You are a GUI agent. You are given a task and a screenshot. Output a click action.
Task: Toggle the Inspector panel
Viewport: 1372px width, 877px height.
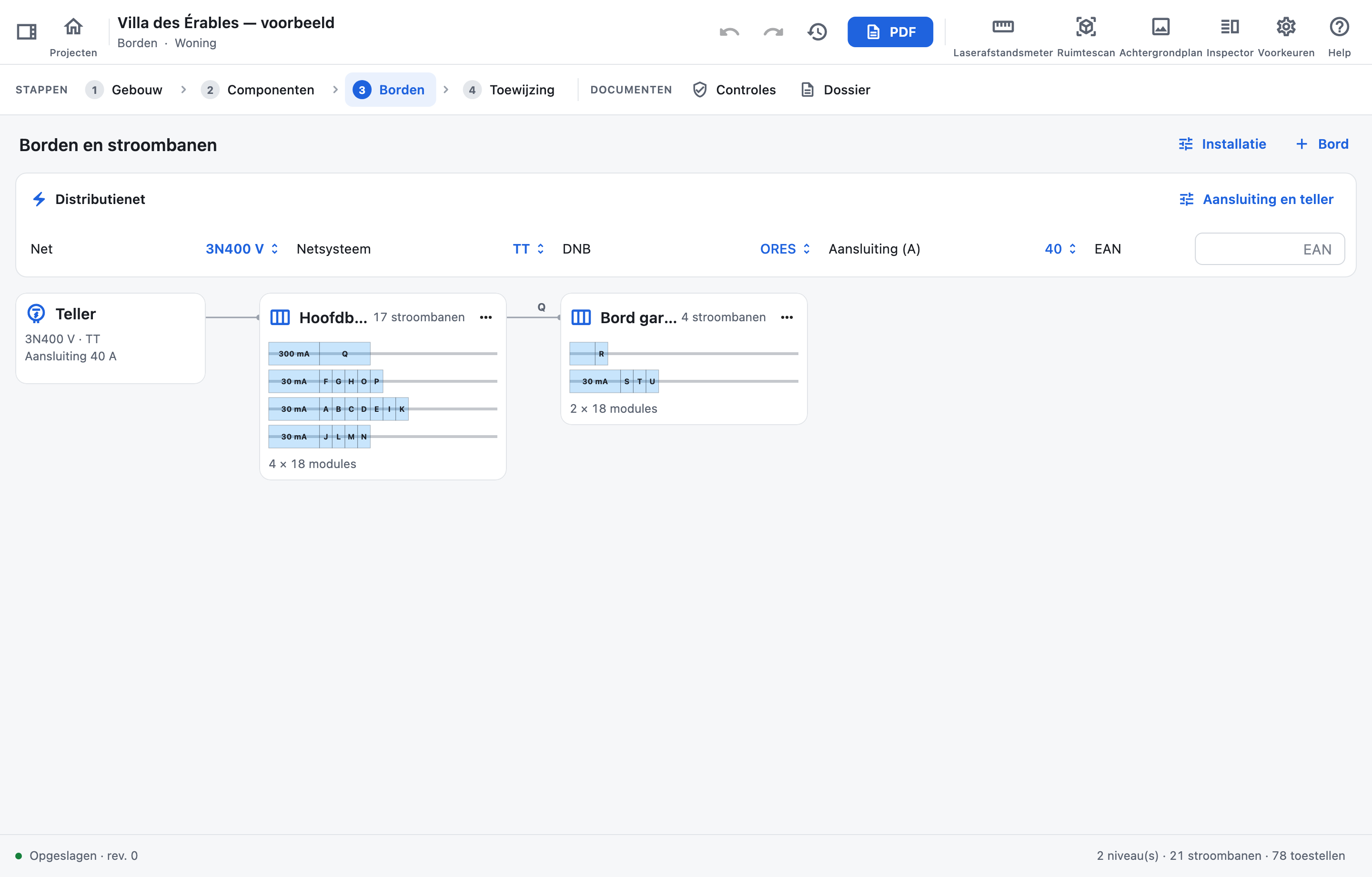pos(1230,37)
